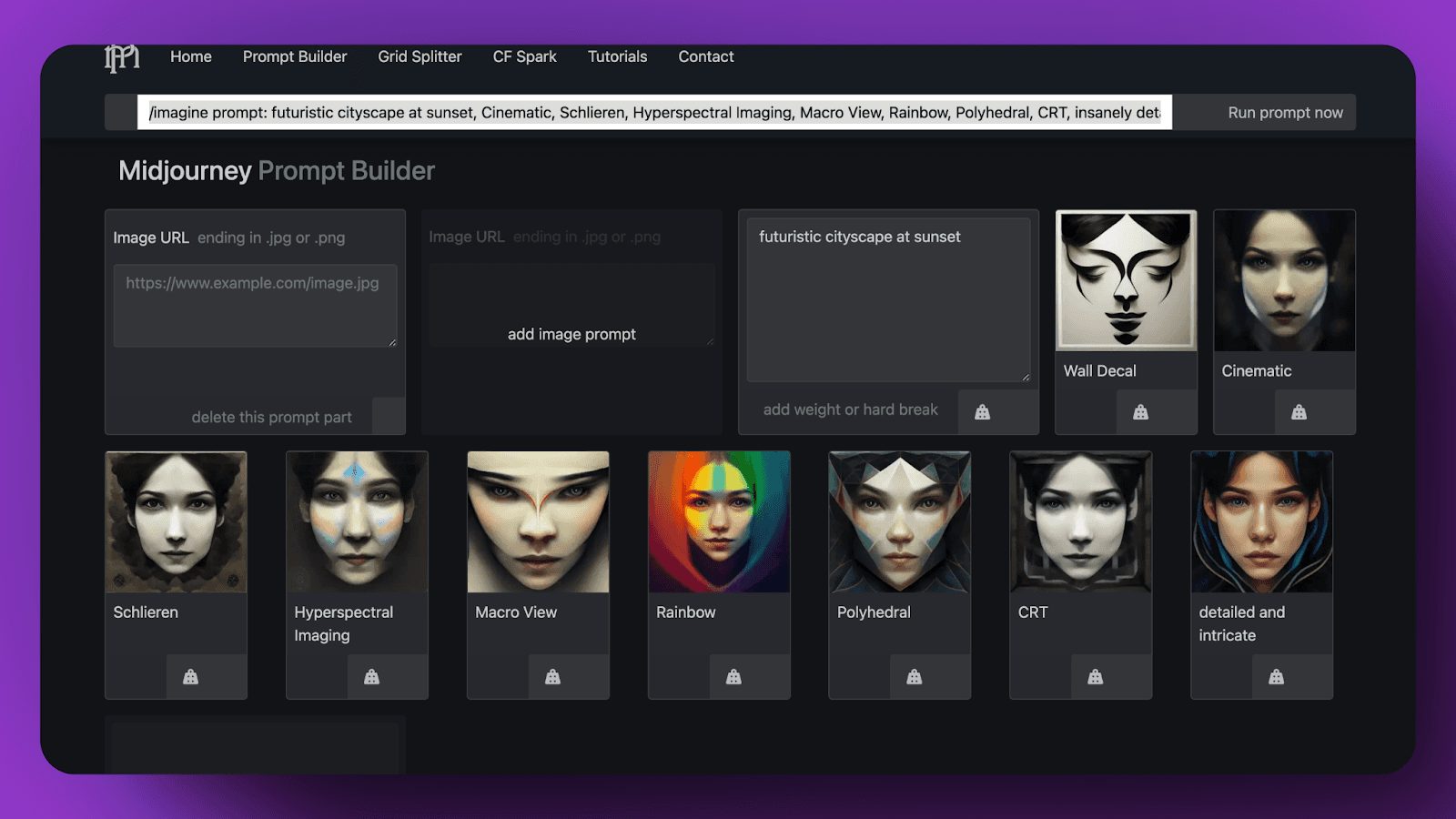Select the Polyhedral thumbnail image

tap(900, 522)
